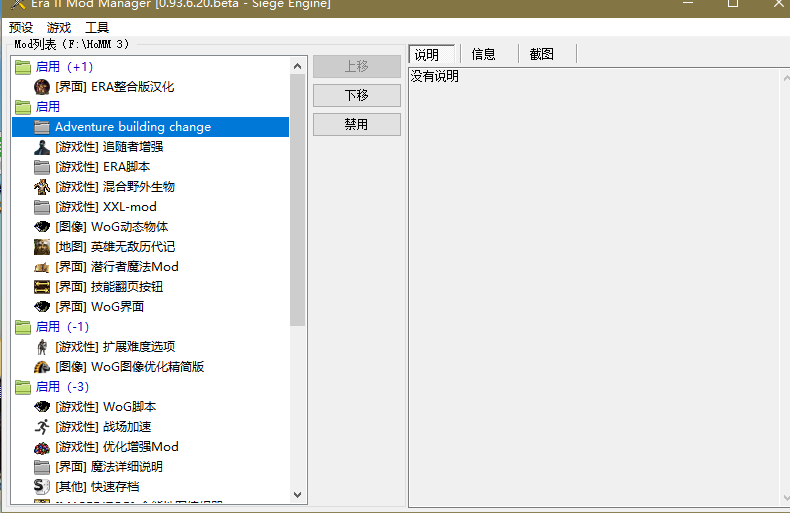The image size is (790, 513).
Task: Click the 下移 move down button
Action: [357, 95]
